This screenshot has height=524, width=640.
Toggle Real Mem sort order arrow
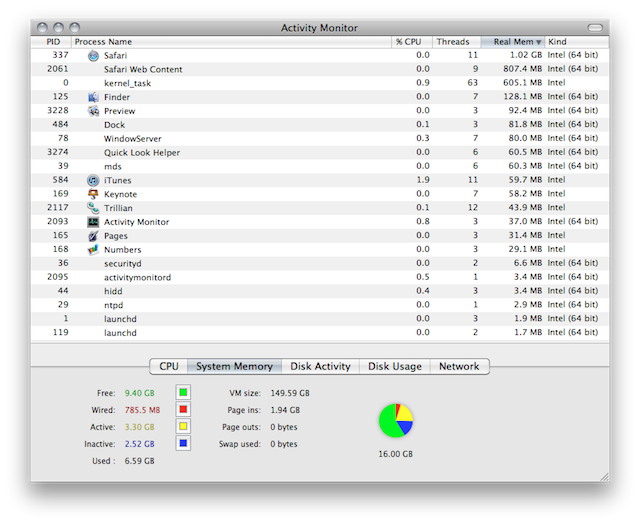click(x=538, y=42)
